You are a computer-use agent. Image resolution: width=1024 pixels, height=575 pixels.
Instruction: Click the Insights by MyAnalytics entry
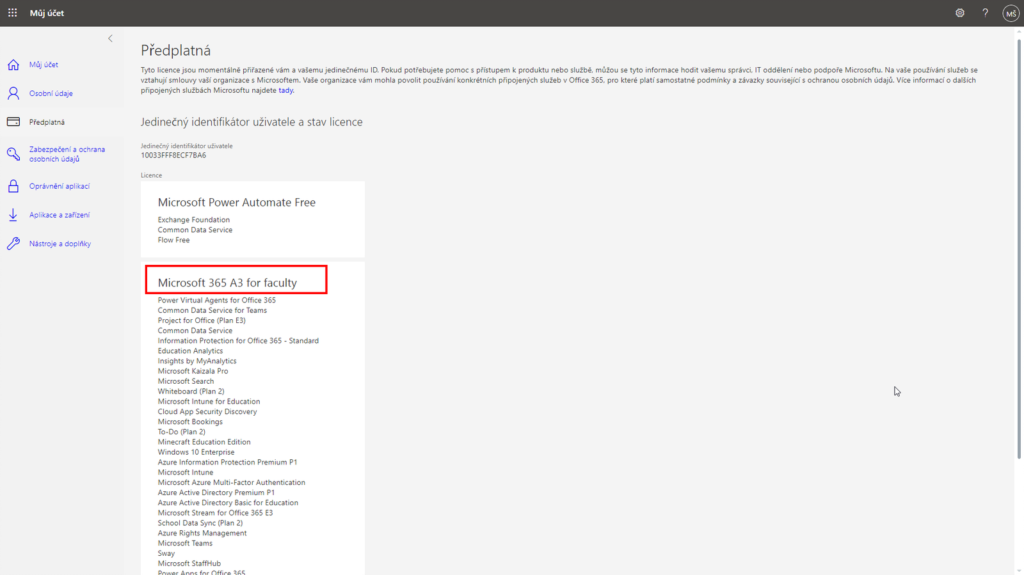coord(197,361)
